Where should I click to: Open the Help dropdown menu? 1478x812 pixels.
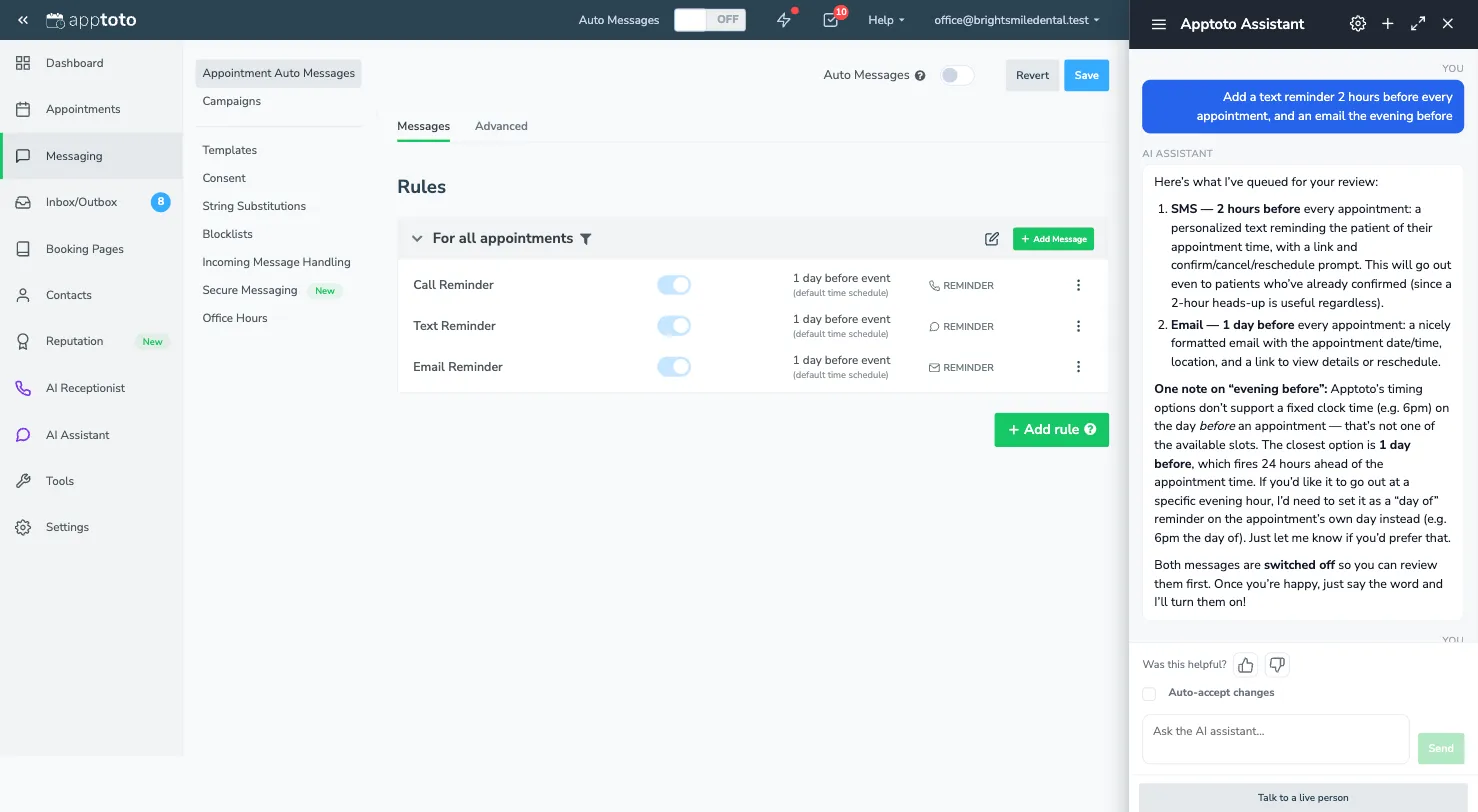pos(886,20)
